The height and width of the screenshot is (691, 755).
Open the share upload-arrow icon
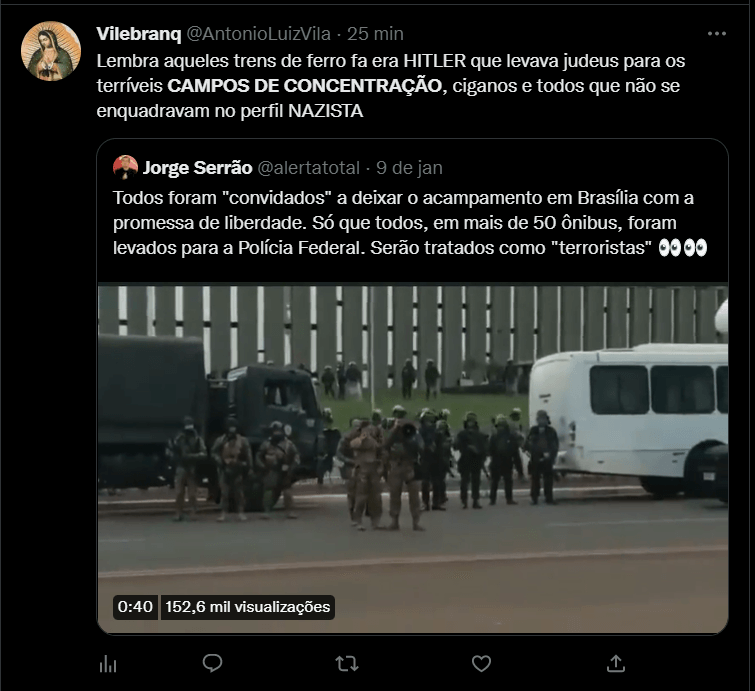click(x=616, y=664)
